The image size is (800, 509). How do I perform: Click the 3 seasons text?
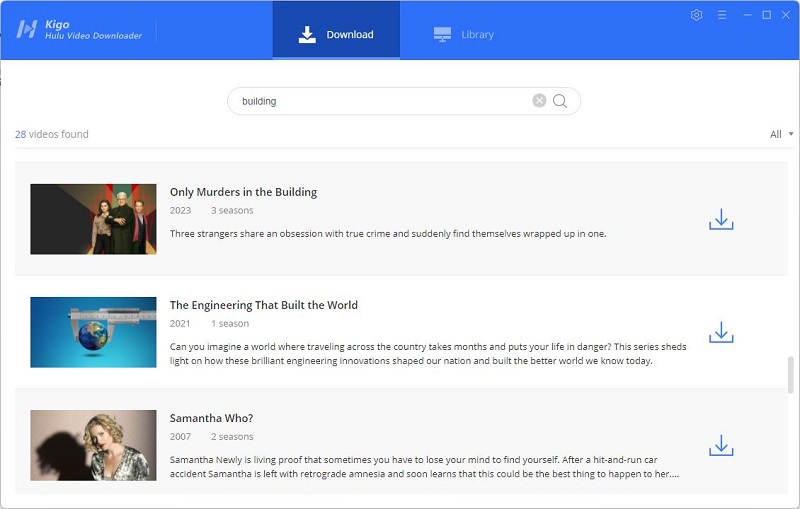(232, 210)
